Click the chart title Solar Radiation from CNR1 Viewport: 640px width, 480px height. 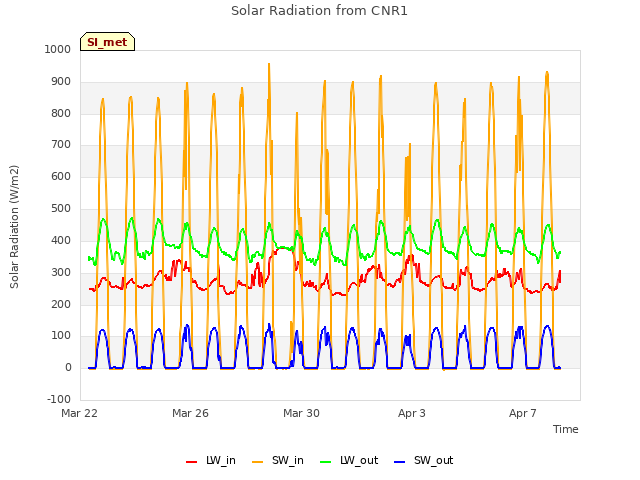319,11
